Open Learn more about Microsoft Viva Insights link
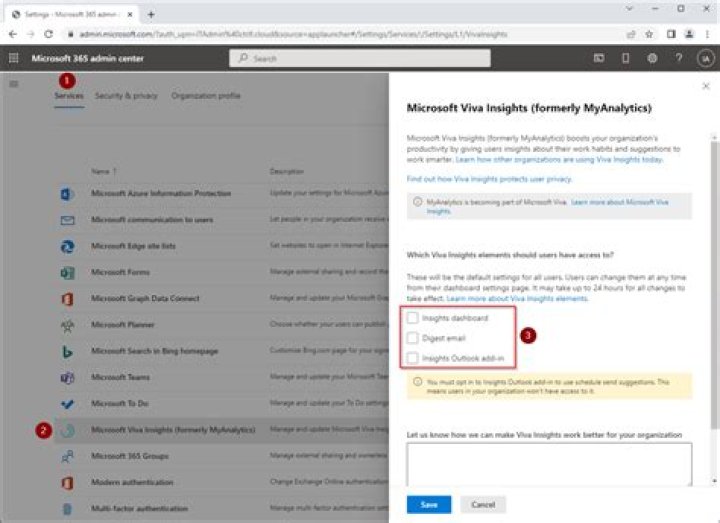This screenshot has width=720, height=523. pos(548,207)
